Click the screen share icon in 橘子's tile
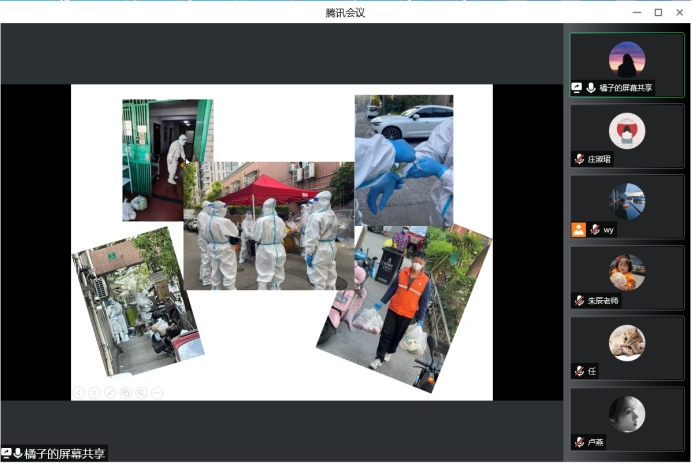 pos(577,88)
